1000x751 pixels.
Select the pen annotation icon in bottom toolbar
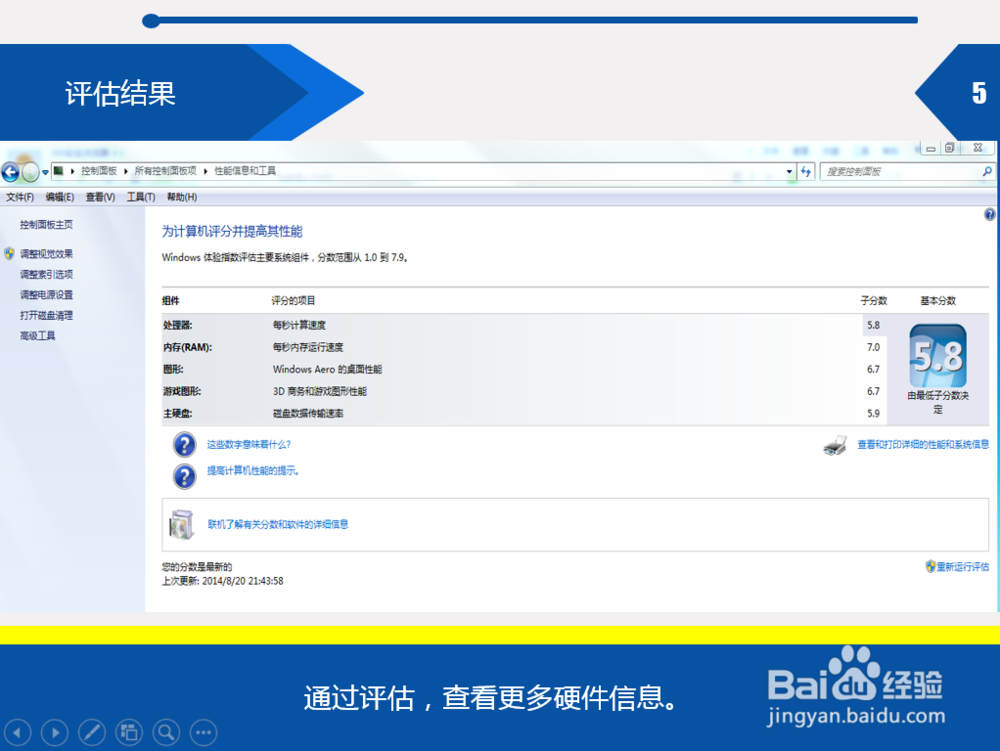point(91,732)
